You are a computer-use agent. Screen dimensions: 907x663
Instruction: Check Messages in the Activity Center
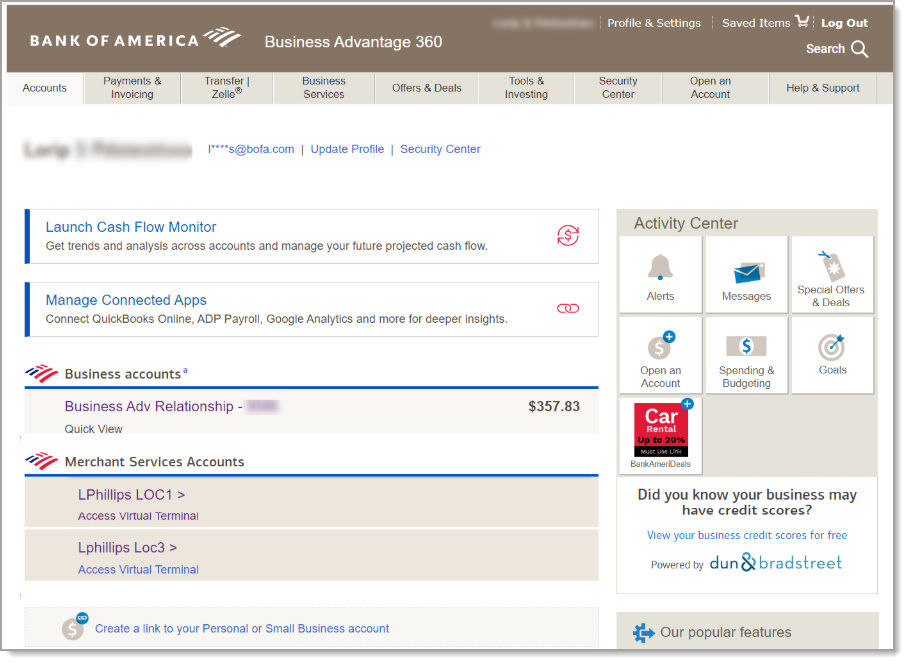(x=746, y=273)
